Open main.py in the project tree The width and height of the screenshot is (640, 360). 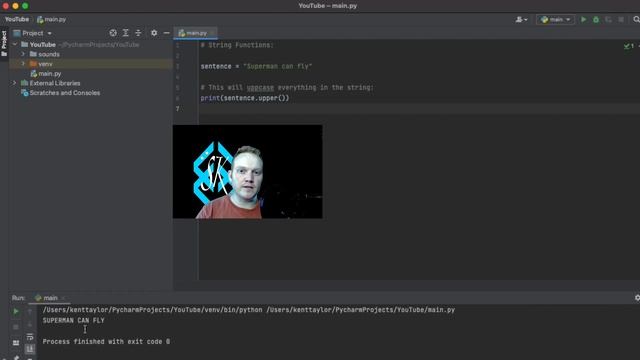pos(49,74)
